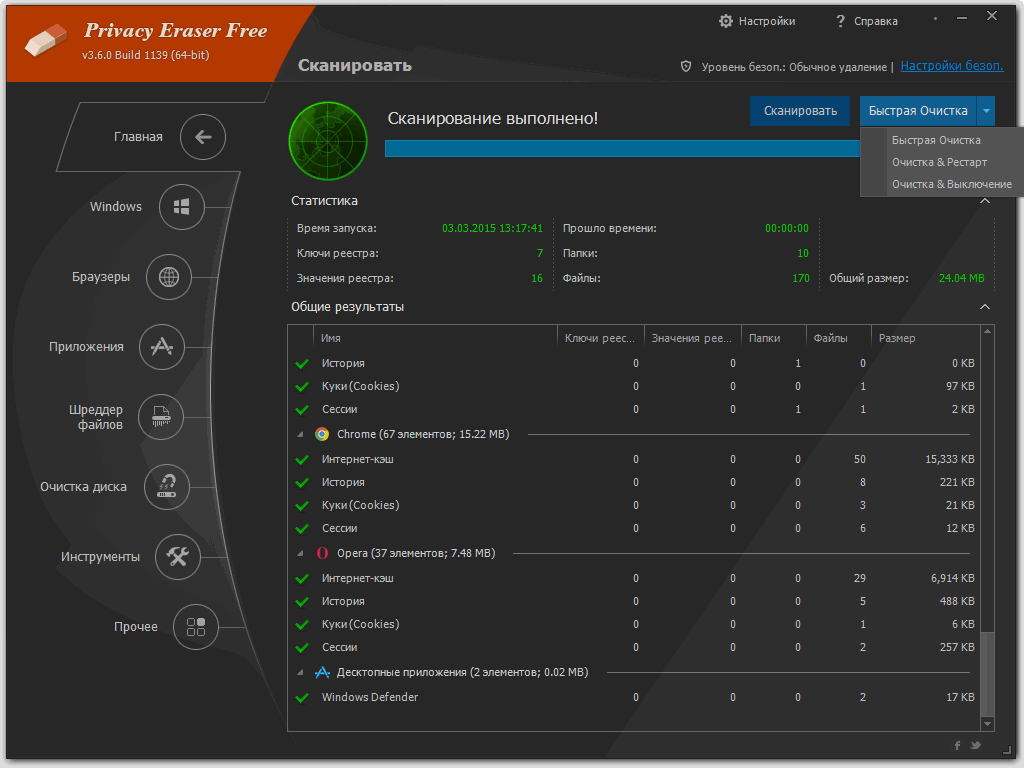Sort by the Файлы column header
The width and height of the screenshot is (1024, 768).
point(839,338)
